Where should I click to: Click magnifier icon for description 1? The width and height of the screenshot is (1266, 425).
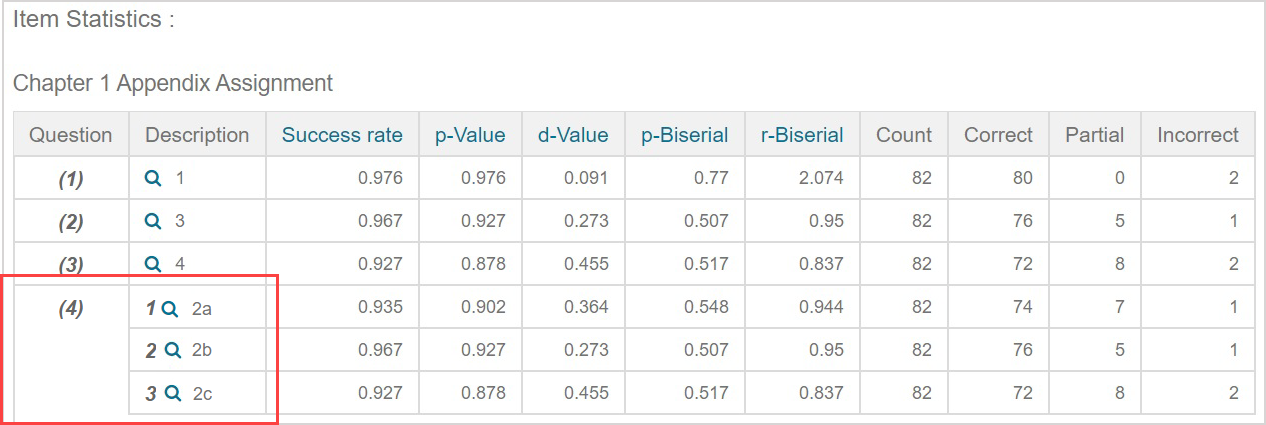[153, 178]
